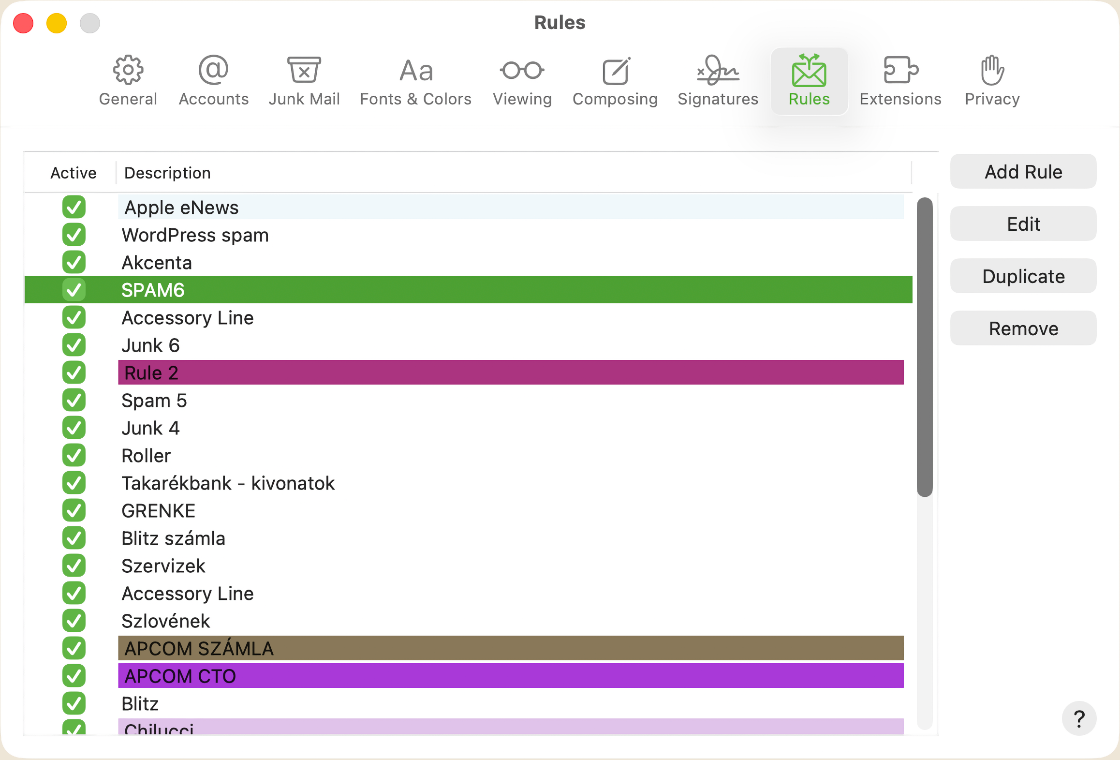The width and height of the screenshot is (1120, 760).
Task: Open the Viewing glasses icon pane
Action: click(522, 81)
